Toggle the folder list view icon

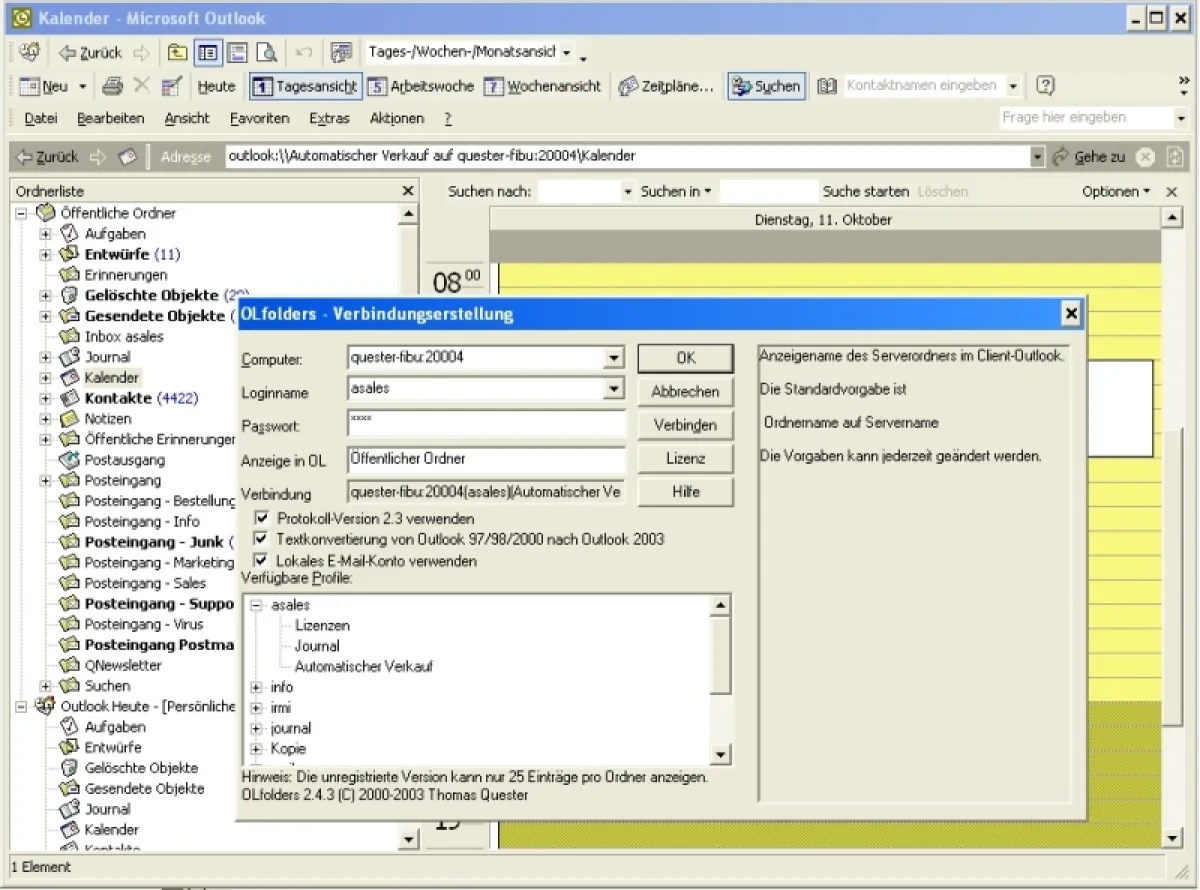point(208,52)
